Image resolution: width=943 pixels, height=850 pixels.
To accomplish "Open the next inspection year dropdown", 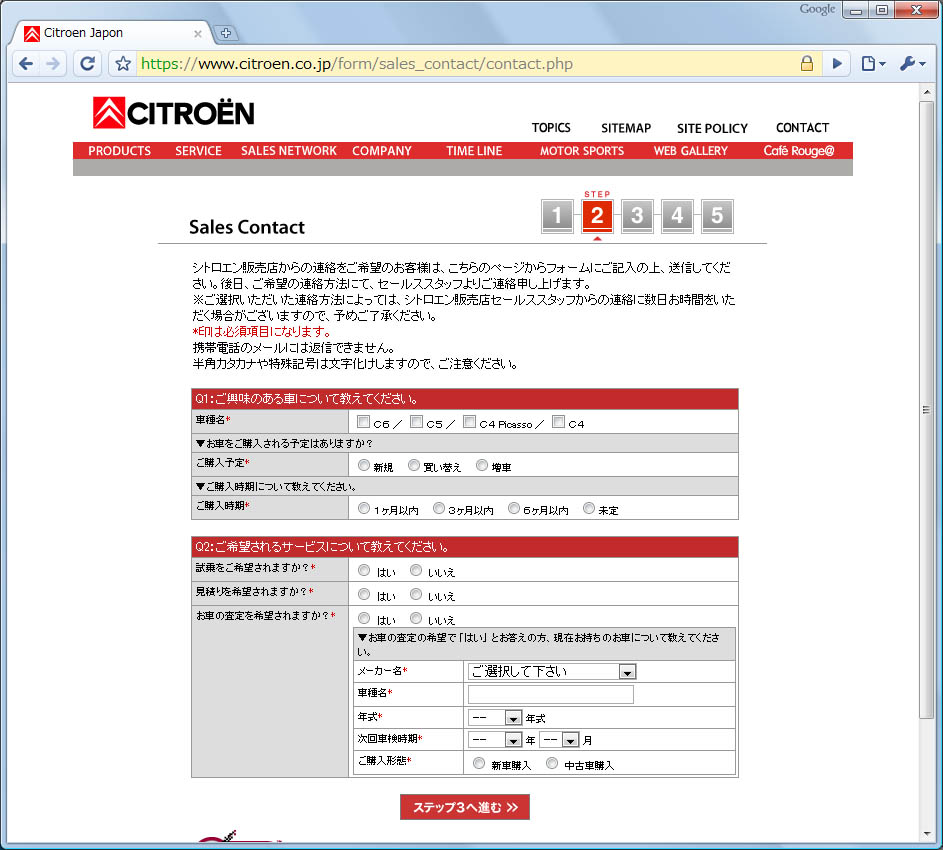I will point(494,739).
